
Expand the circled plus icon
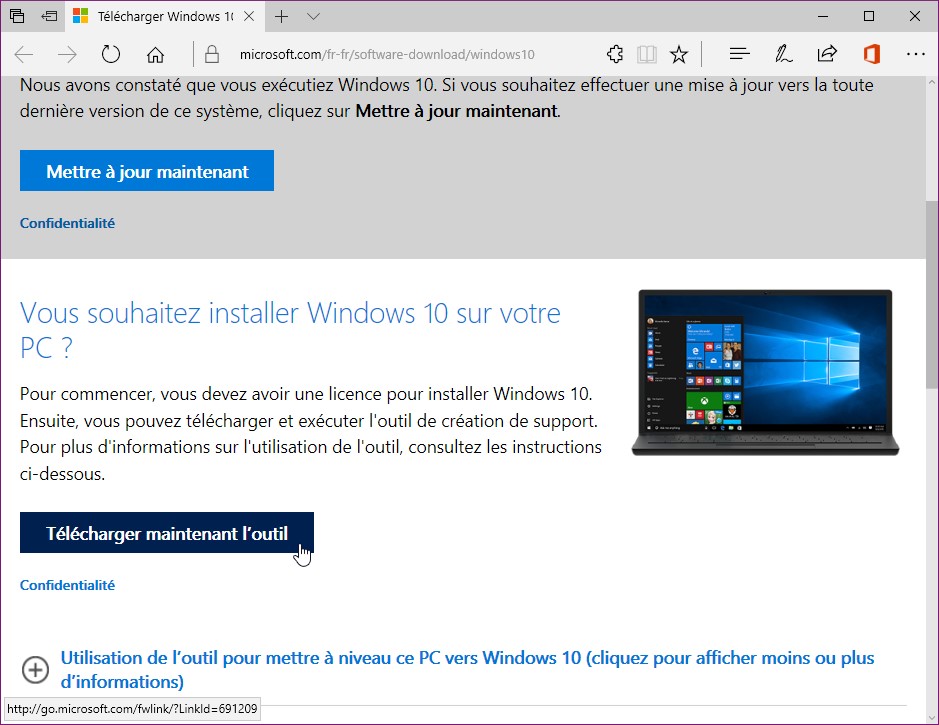point(35,669)
